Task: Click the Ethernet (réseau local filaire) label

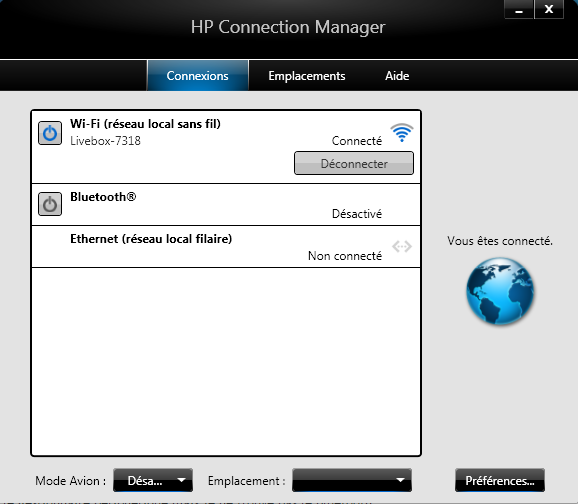Action: [151, 239]
